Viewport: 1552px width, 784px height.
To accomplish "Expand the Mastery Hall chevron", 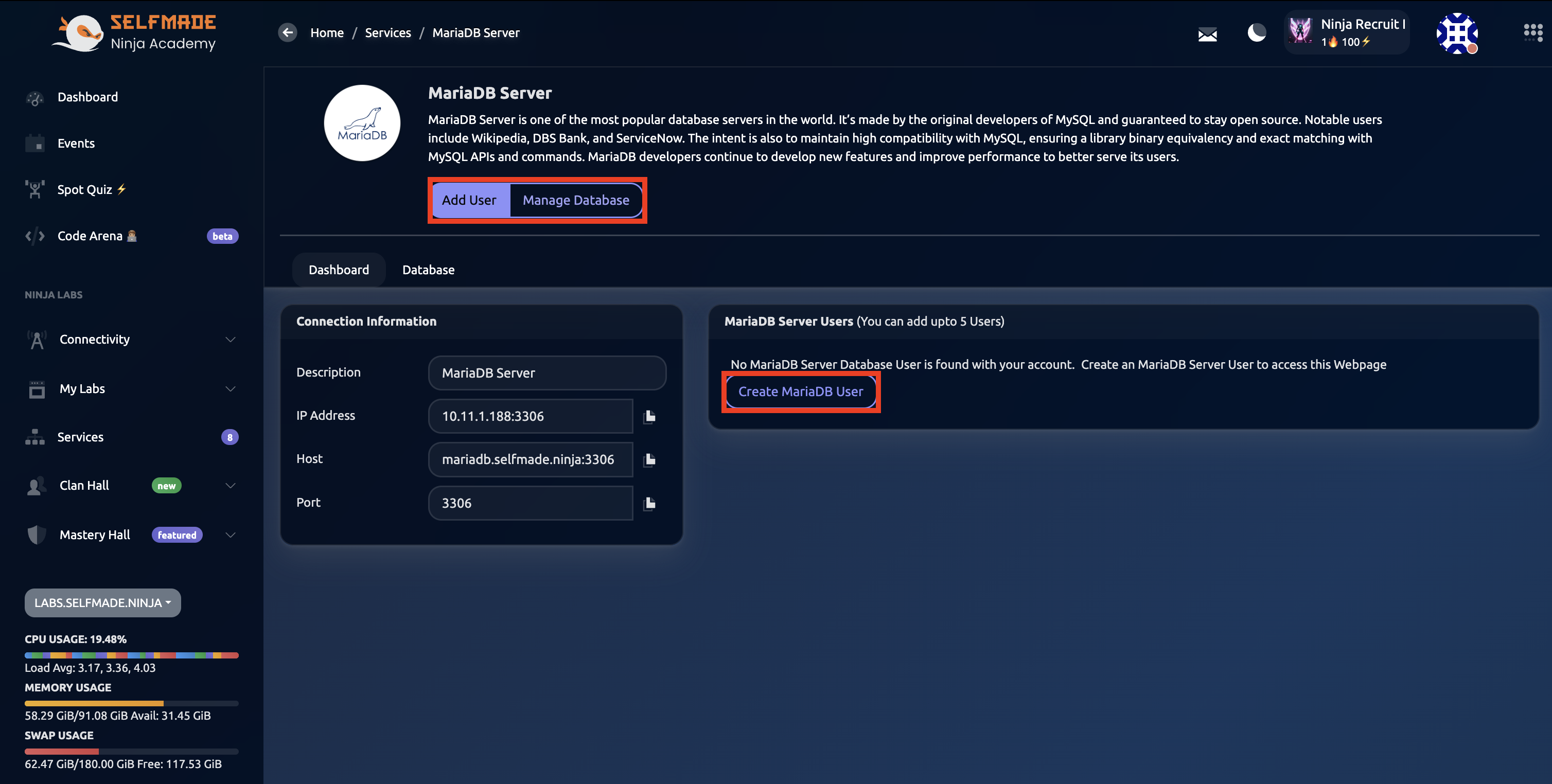I will (230, 534).
